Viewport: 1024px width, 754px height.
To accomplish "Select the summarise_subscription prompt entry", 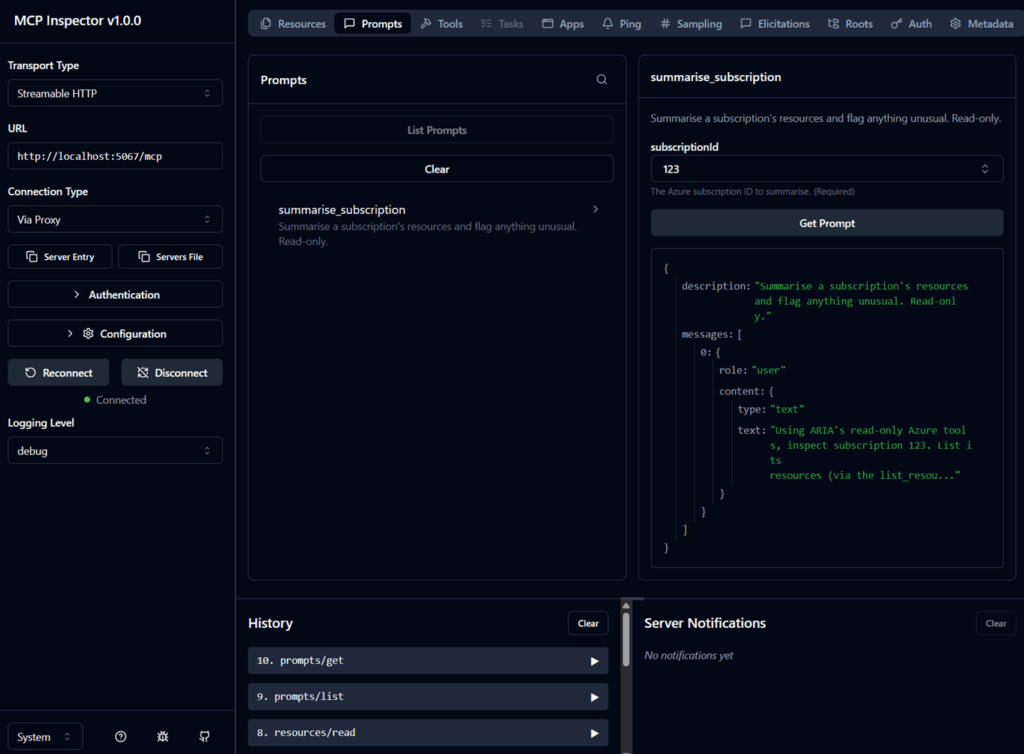I will (x=437, y=225).
